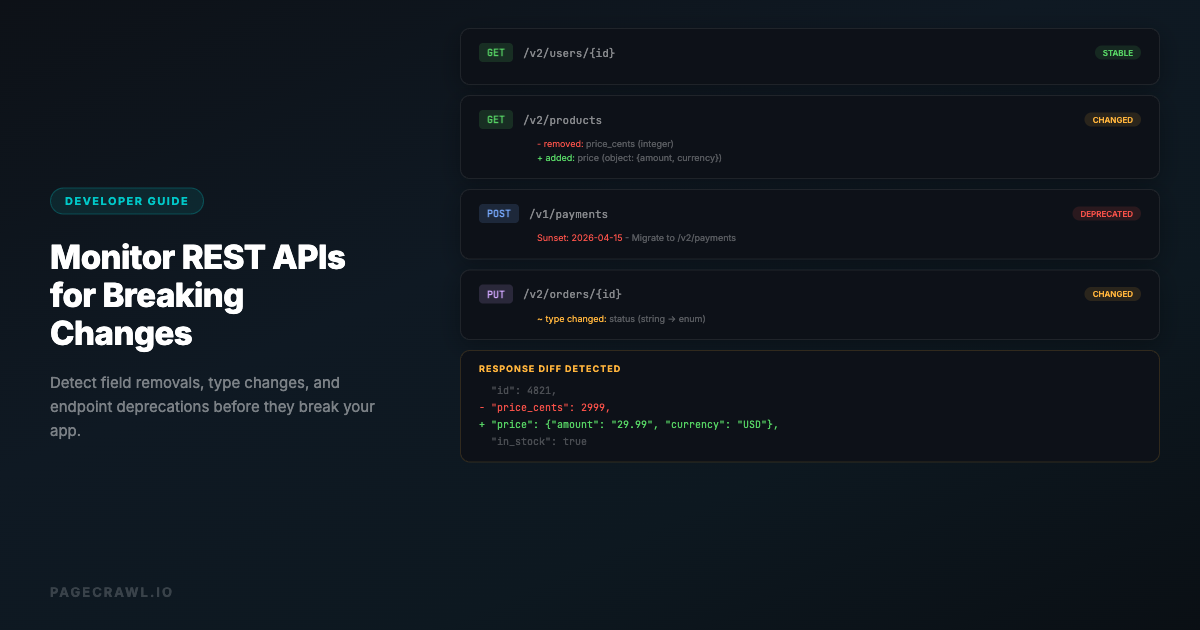The image size is (1200, 630).
Task: Click the STABLE status badge
Action: click(1117, 52)
